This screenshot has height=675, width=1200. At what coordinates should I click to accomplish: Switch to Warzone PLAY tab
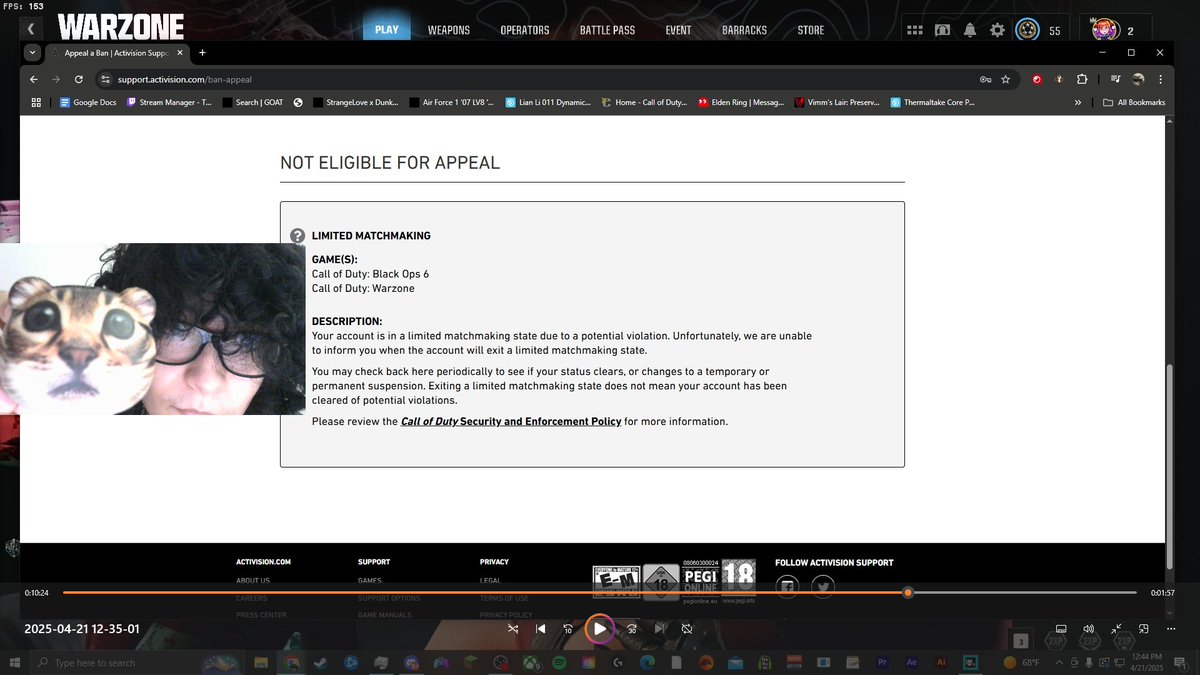click(x=387, y=30)
